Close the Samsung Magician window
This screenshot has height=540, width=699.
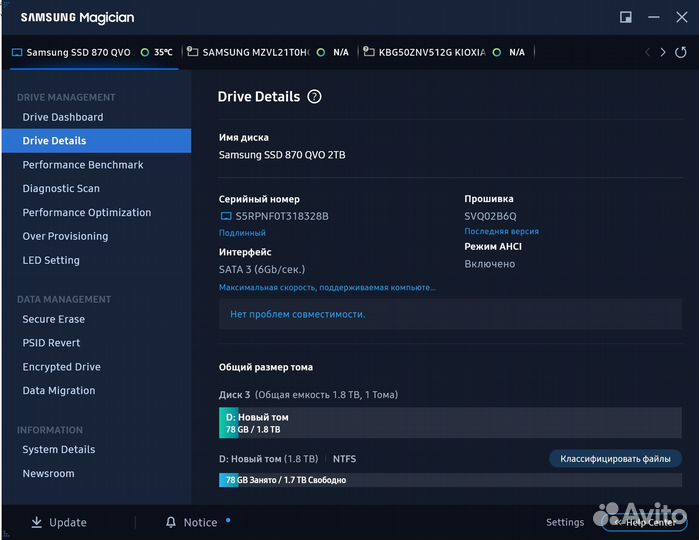pos(681,17)
